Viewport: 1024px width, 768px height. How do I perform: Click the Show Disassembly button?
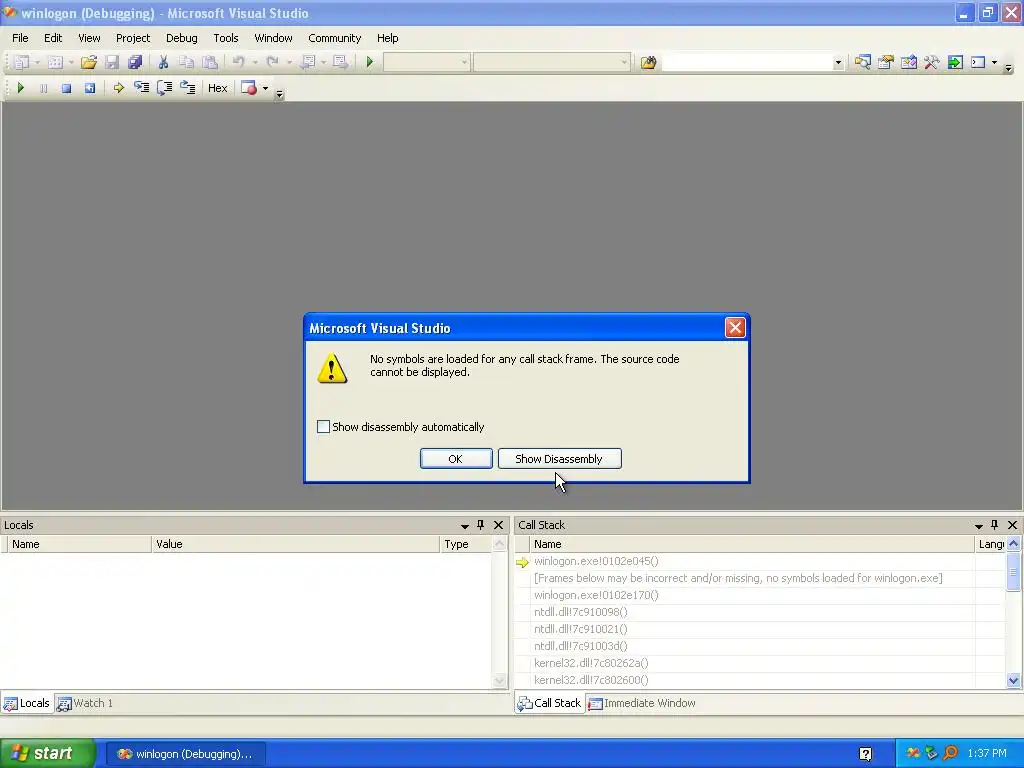pos(559,458)
